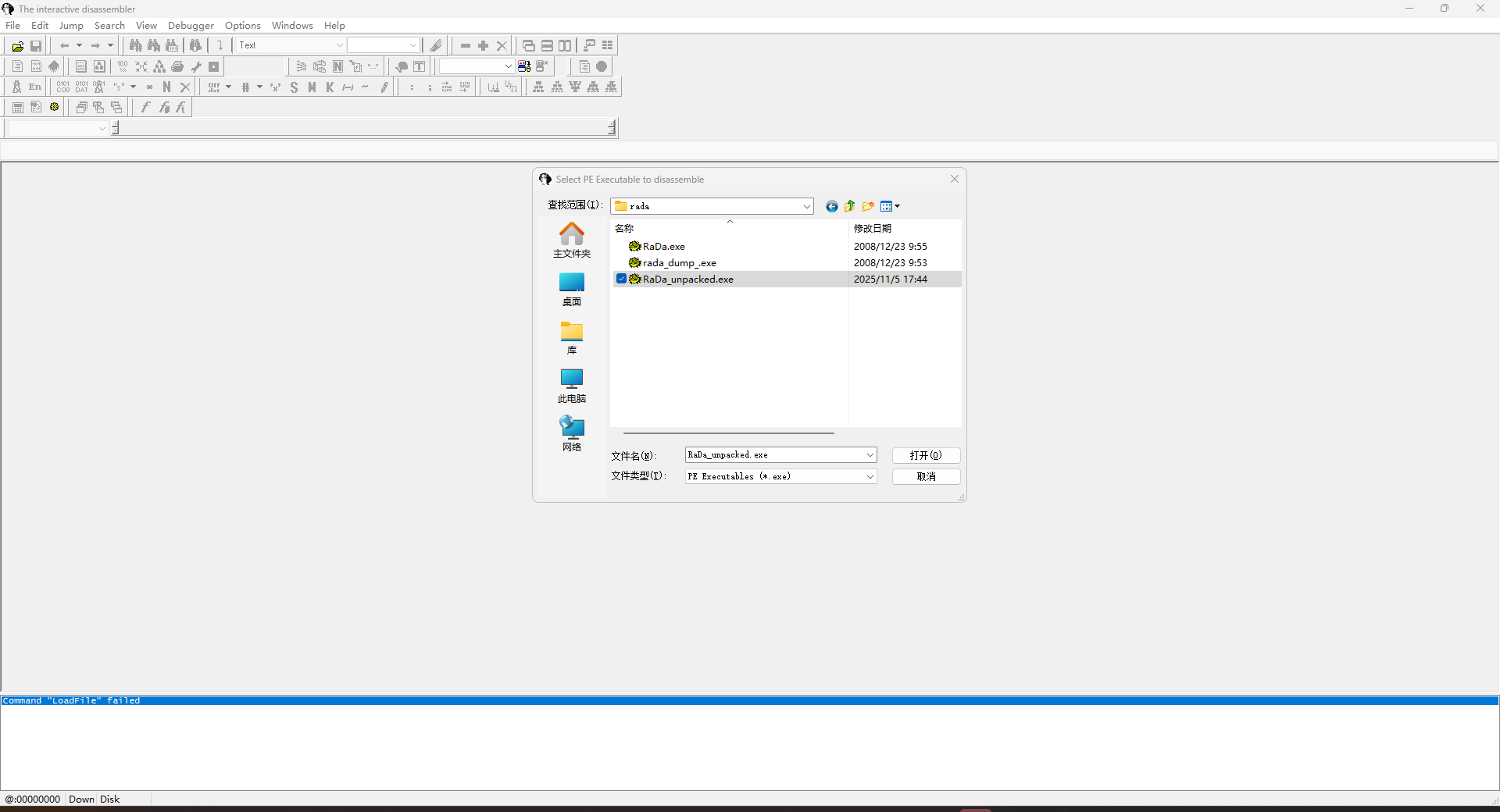This screenshot has width=1500, height=812.
Task: Open the Help menu
Action: click(334, 26)
